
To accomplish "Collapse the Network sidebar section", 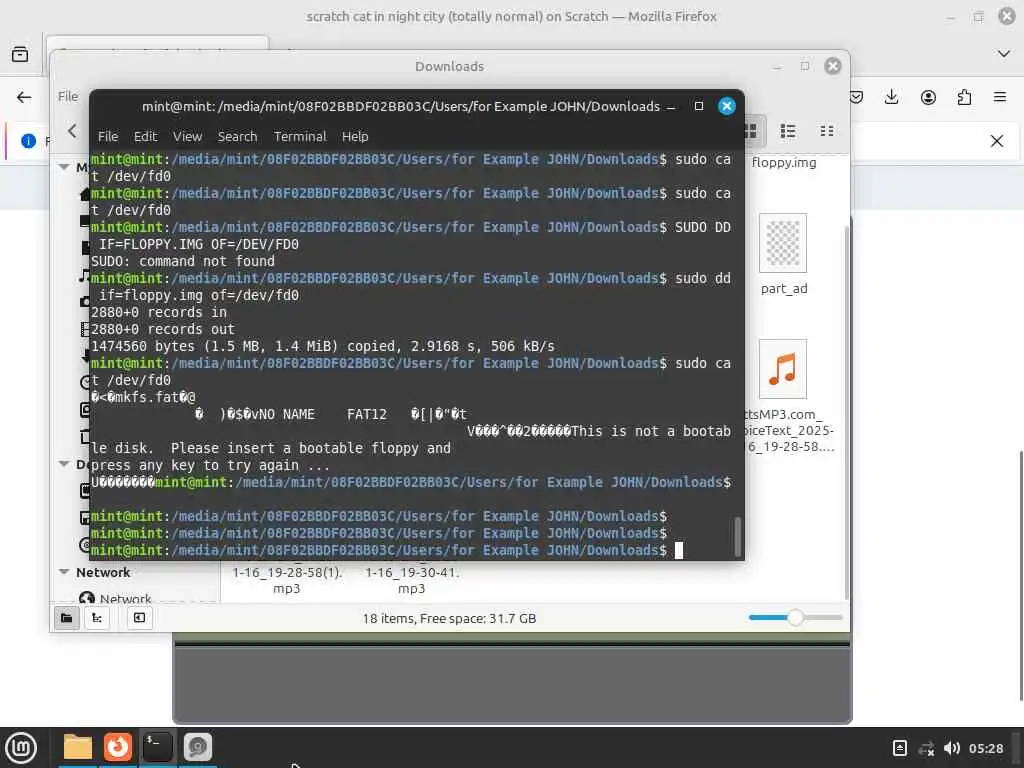I will [x=64, y=572].
